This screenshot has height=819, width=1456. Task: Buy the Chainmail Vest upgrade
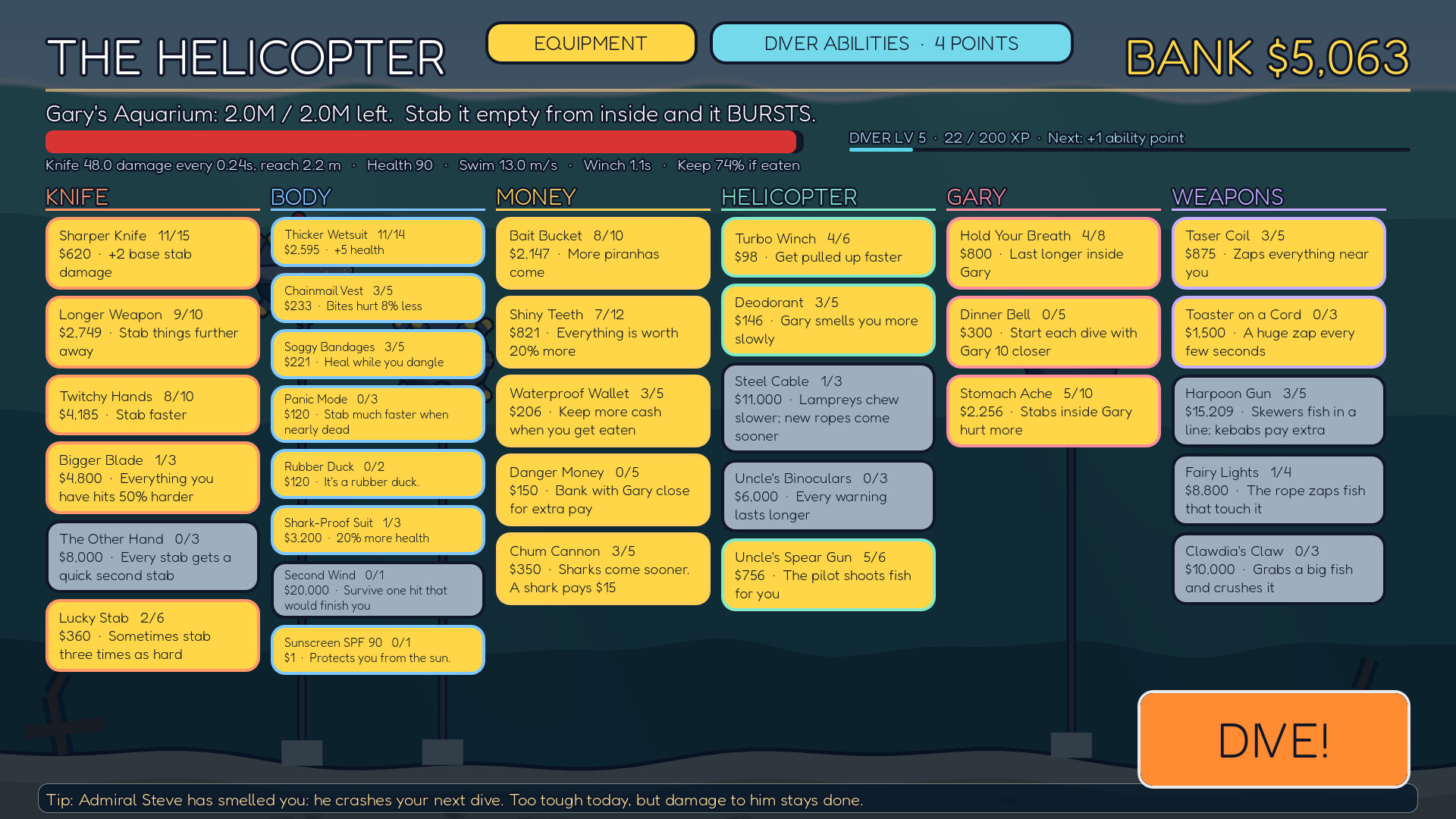point(378,298)
